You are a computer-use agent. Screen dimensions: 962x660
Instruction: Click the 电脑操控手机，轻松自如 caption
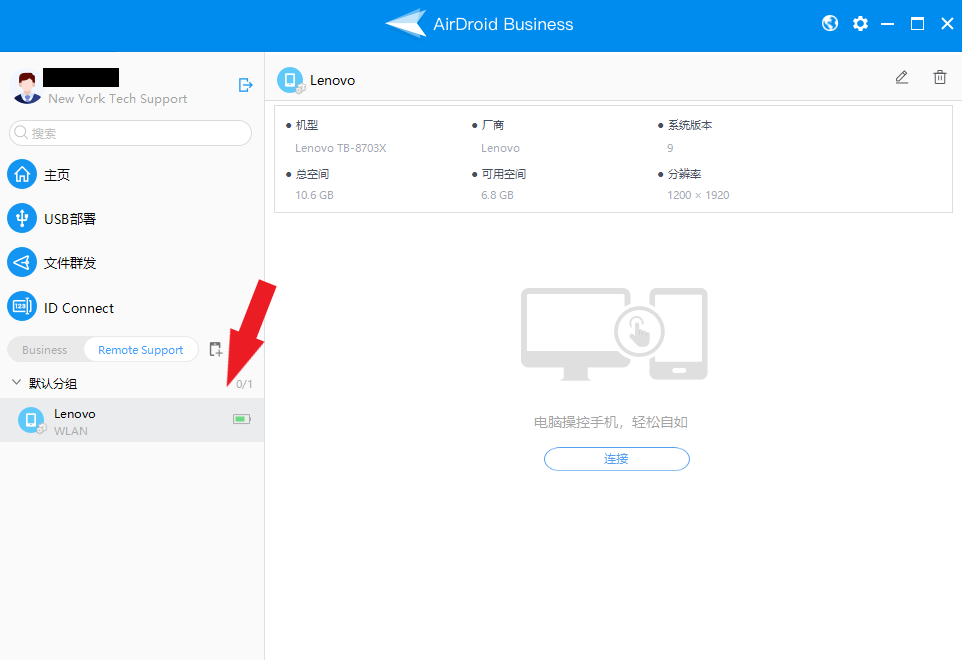(610, 422)
